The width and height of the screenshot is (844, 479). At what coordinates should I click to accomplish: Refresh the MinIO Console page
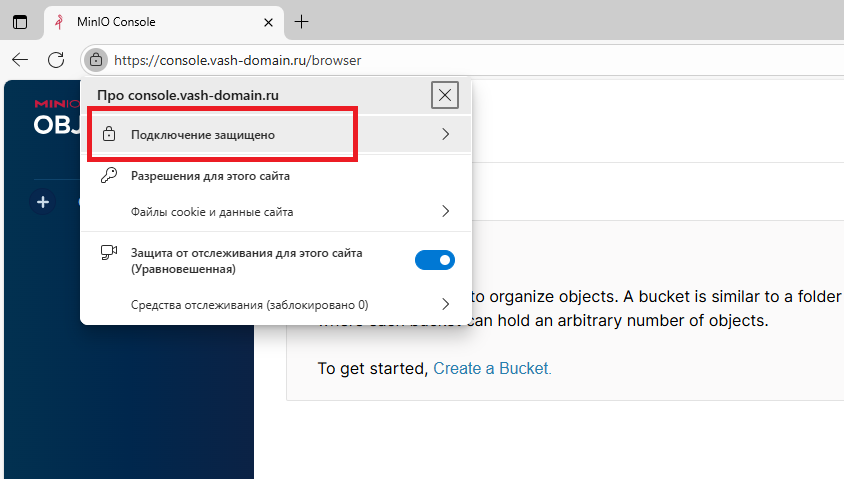coord(56,60)
